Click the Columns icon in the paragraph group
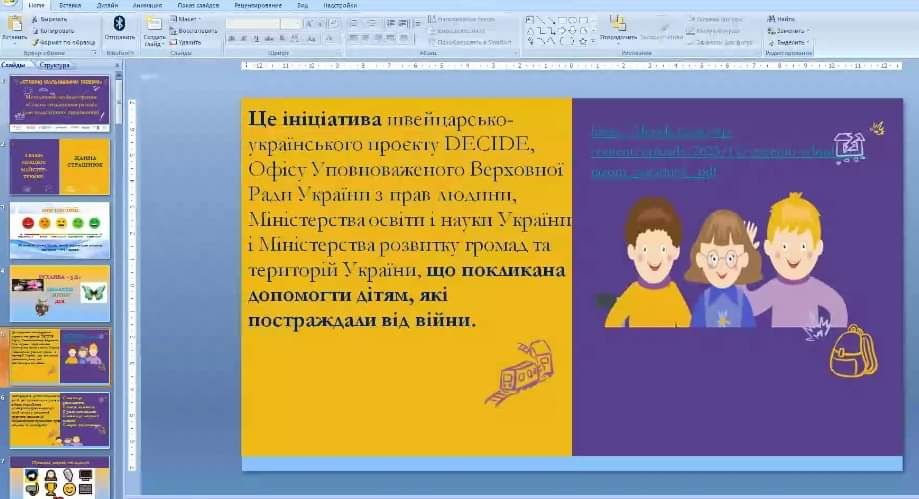Image resolution: width=919 pixels, height=499 pixels. point(404,38)
